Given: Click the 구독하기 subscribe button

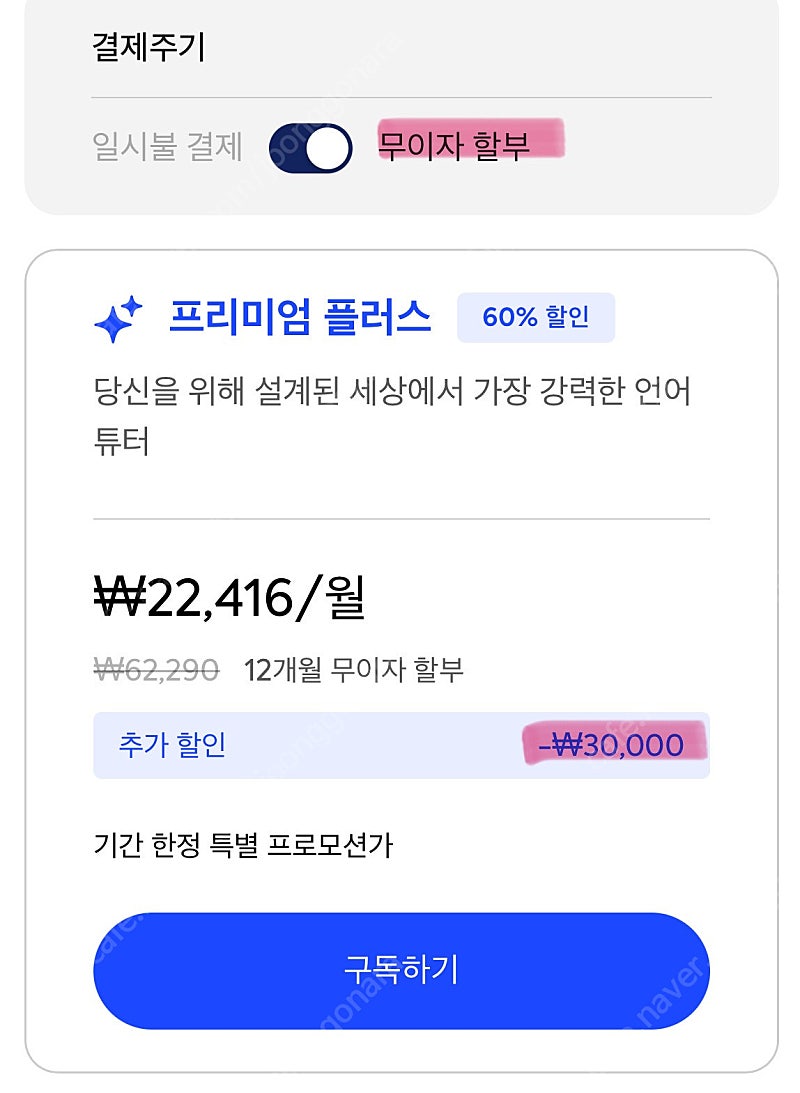Looking at the screenshot, I should tap(401, 970).
